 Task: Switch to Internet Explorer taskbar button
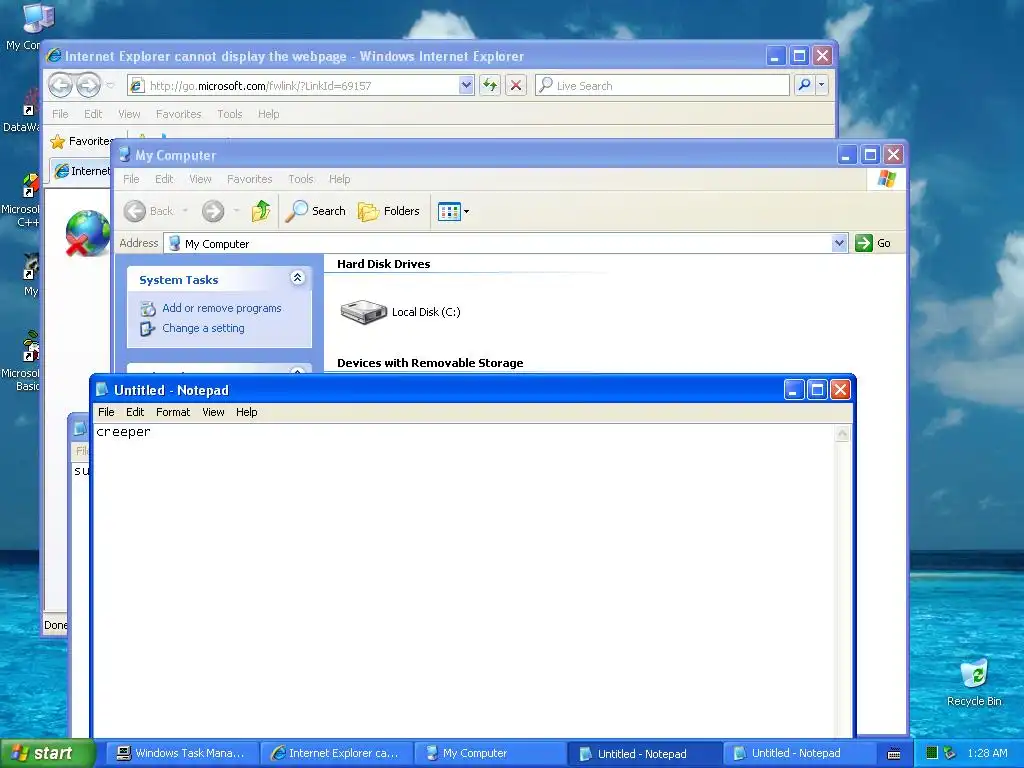coord(336,753)
